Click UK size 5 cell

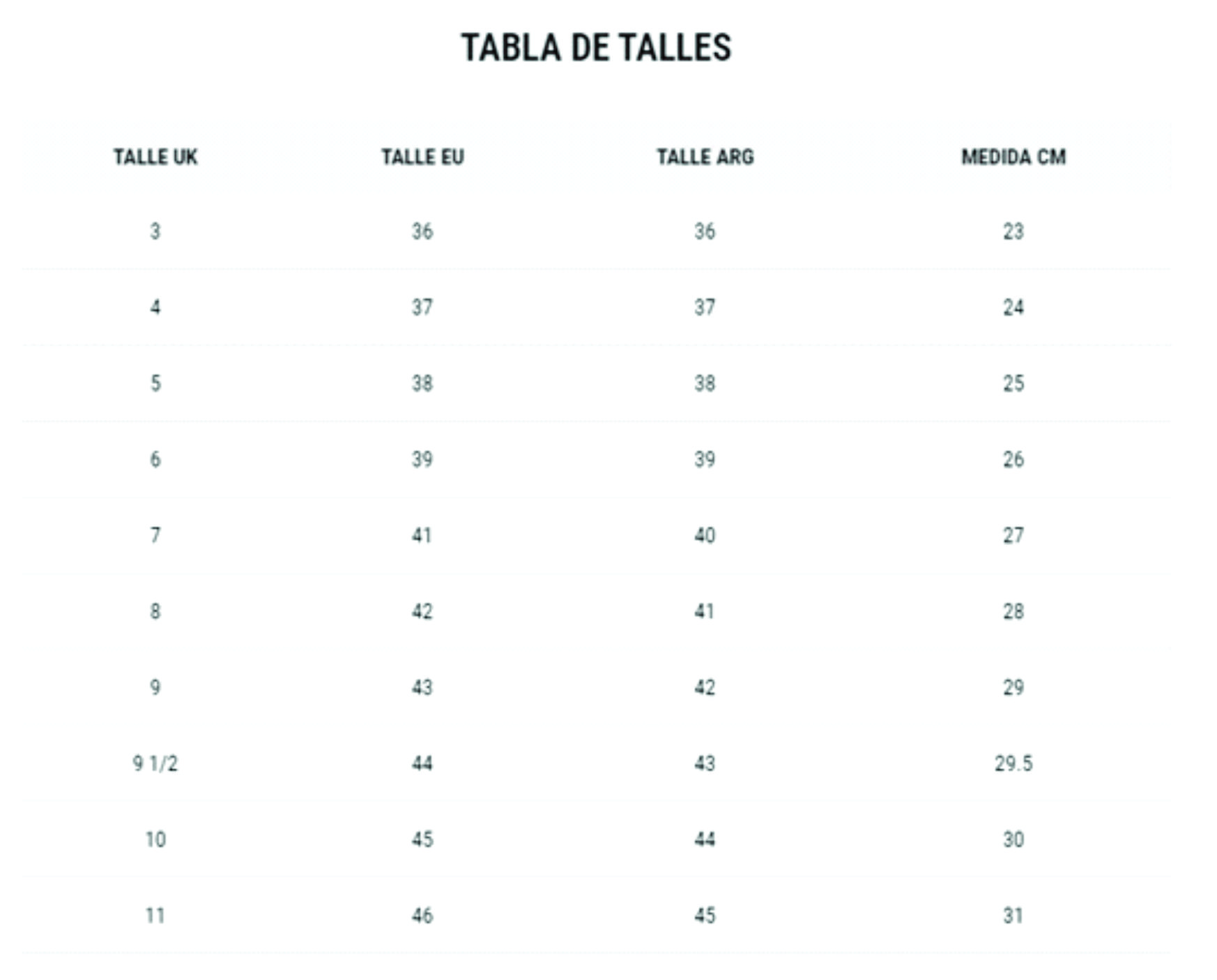tap(155, 384)
